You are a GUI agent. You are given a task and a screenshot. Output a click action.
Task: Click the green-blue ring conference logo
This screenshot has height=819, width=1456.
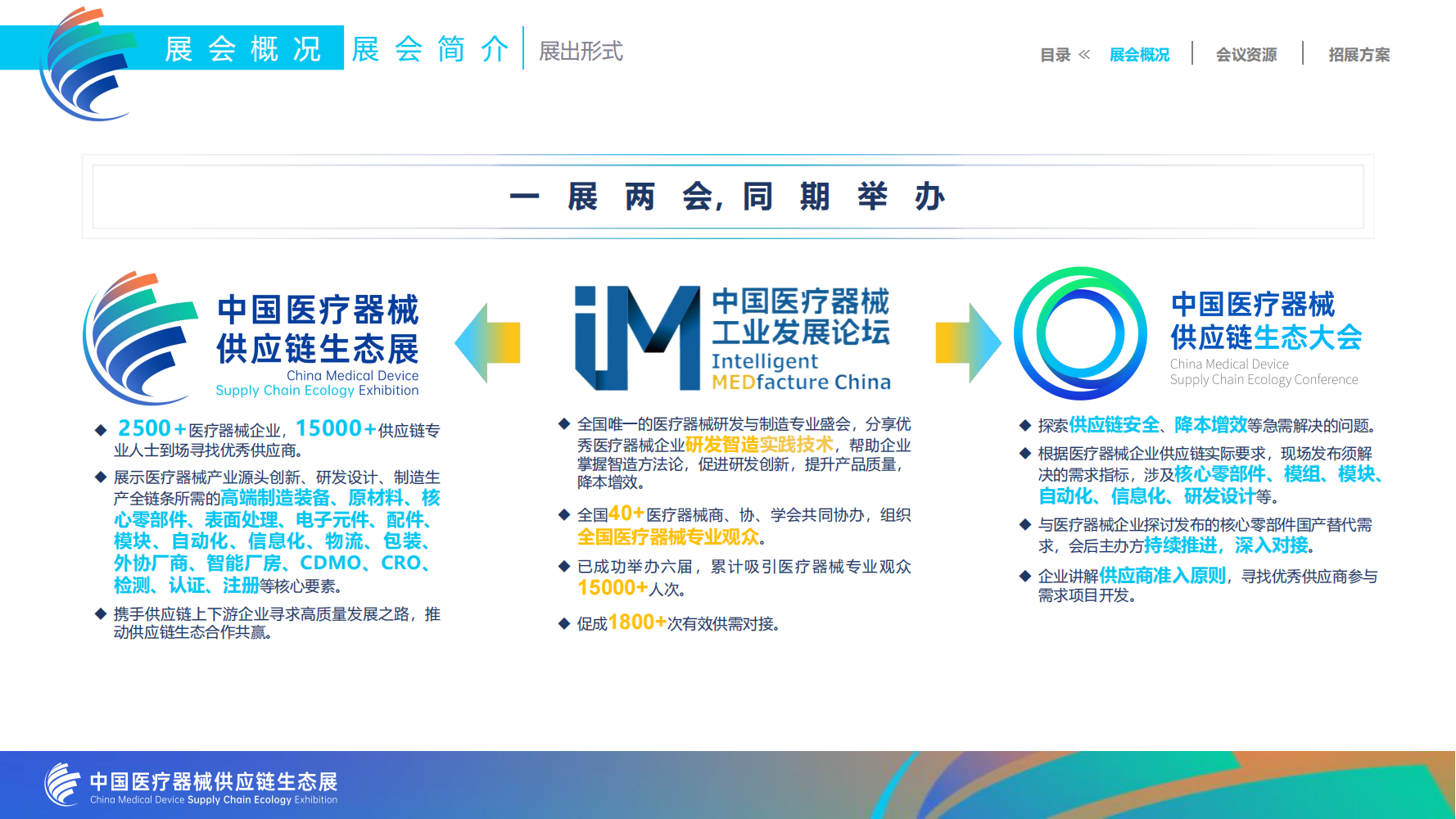tap(1080, 333)
